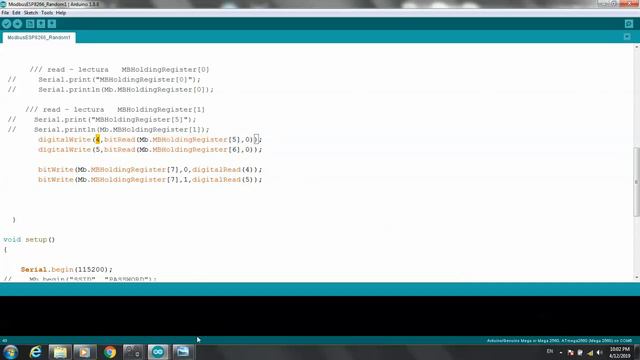This screenshot has height=360, width=640.
Task: Launch Internet Explorer from taskbar
Action: pos(36,352)
